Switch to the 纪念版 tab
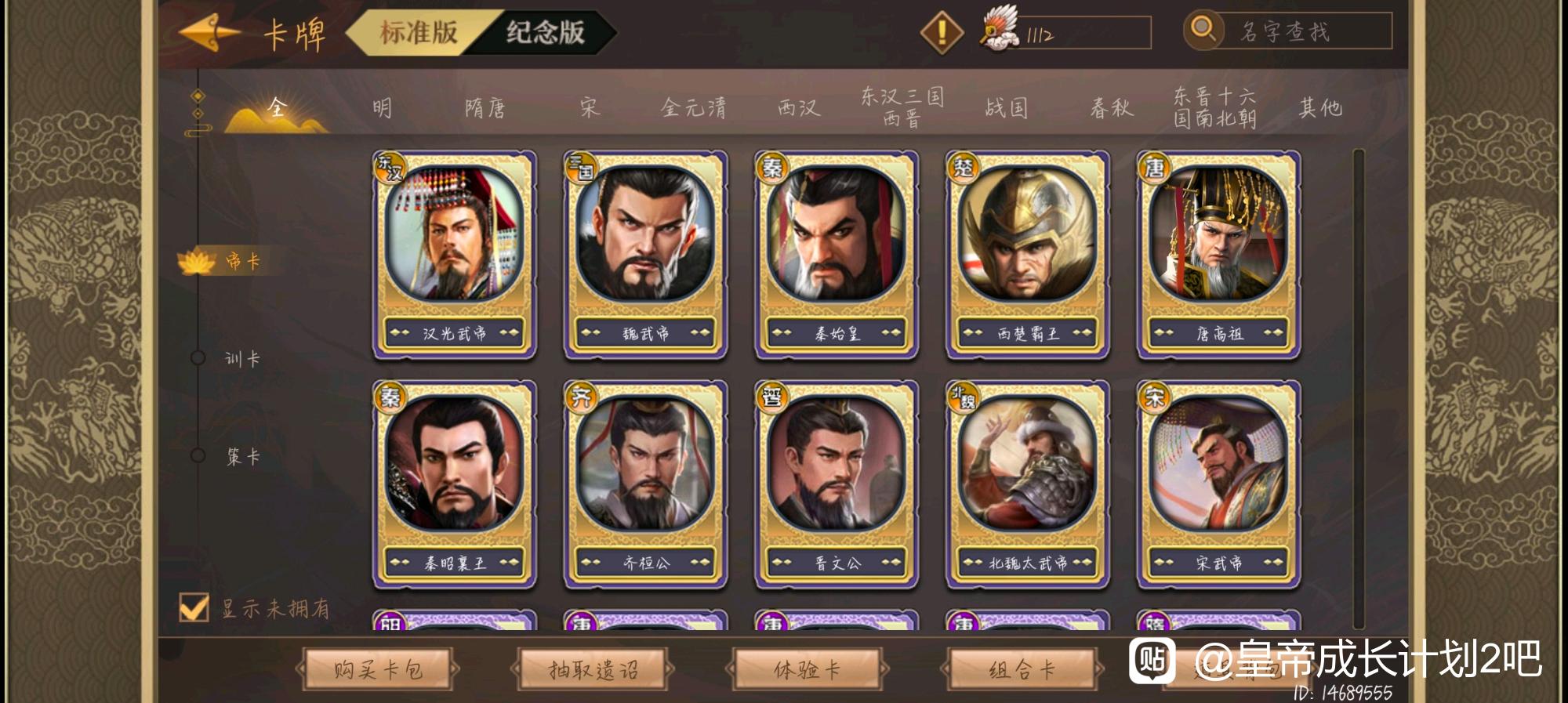Screen dimensions: 1568x703 [546, 33]
